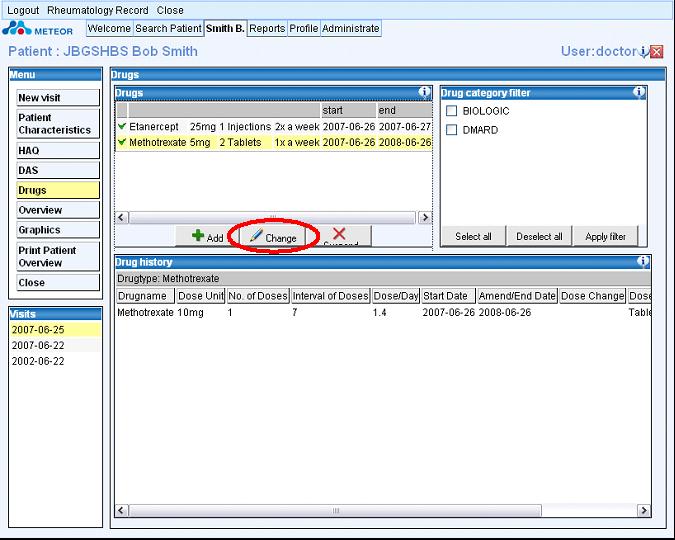Open the Profile tab
Viewport: 675px width, 540px height.
tap(303, 28)
